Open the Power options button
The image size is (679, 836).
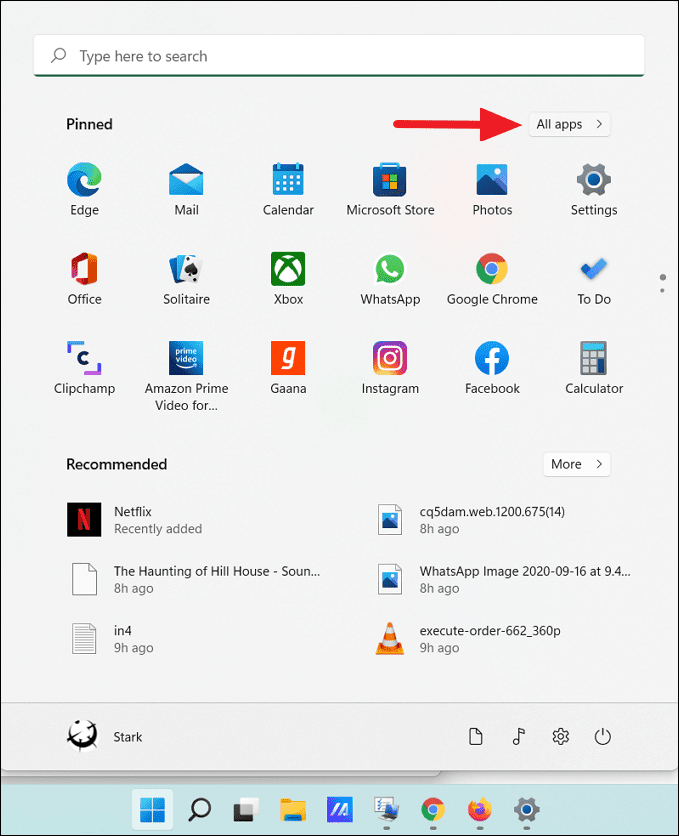click(x=602, y=737)
